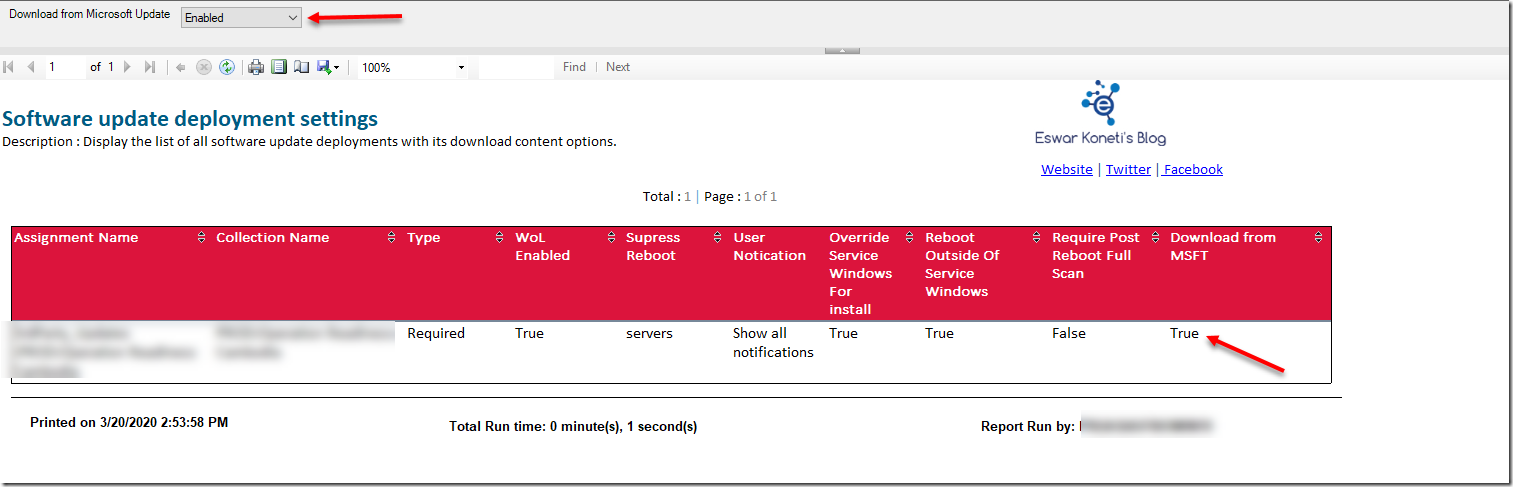Click 'Printed on 3/20/2020' footer text
The width and height of the screenshot is (1513, 487).
[x=129, y=423]
